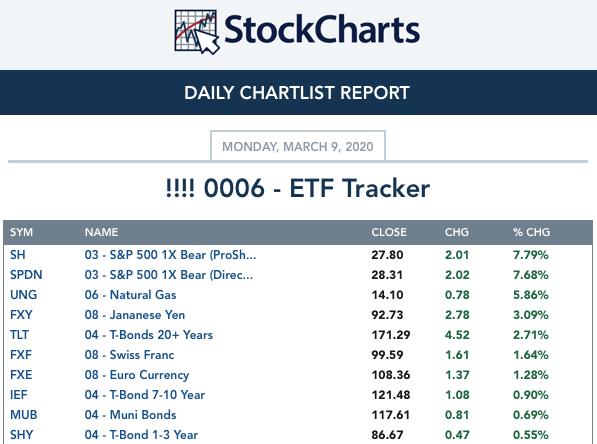597x444 pixels.
Task: Open '04 - T-Bonds 20+ Years' link
Action: click(x=148, y=335)
